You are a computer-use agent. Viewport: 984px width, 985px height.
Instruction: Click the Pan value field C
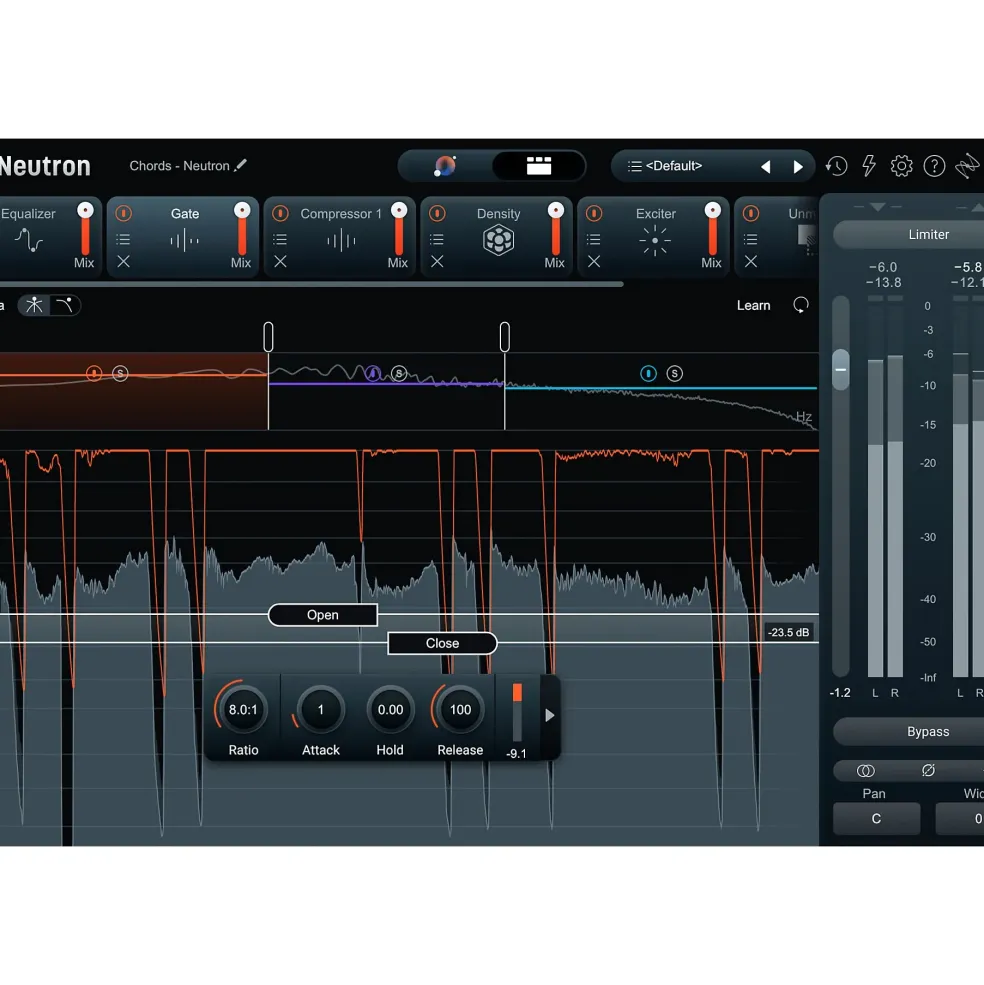(877, 819)
